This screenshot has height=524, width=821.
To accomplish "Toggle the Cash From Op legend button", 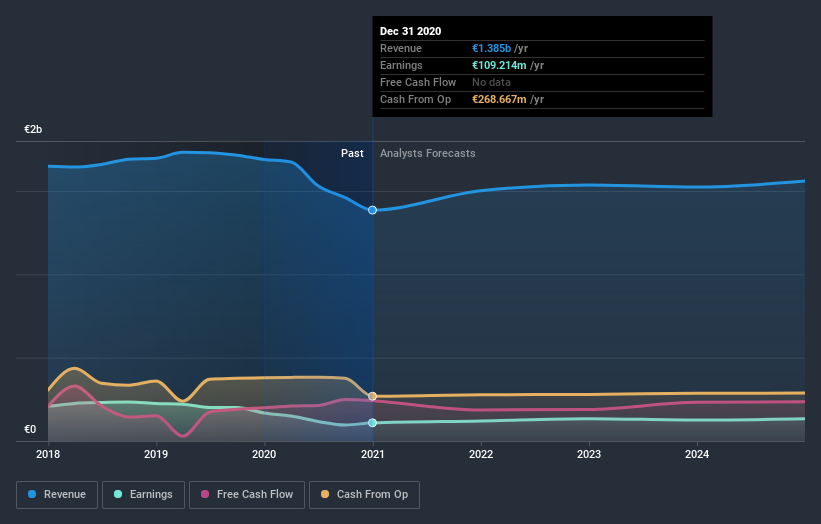I will click(x=364, y=495).
